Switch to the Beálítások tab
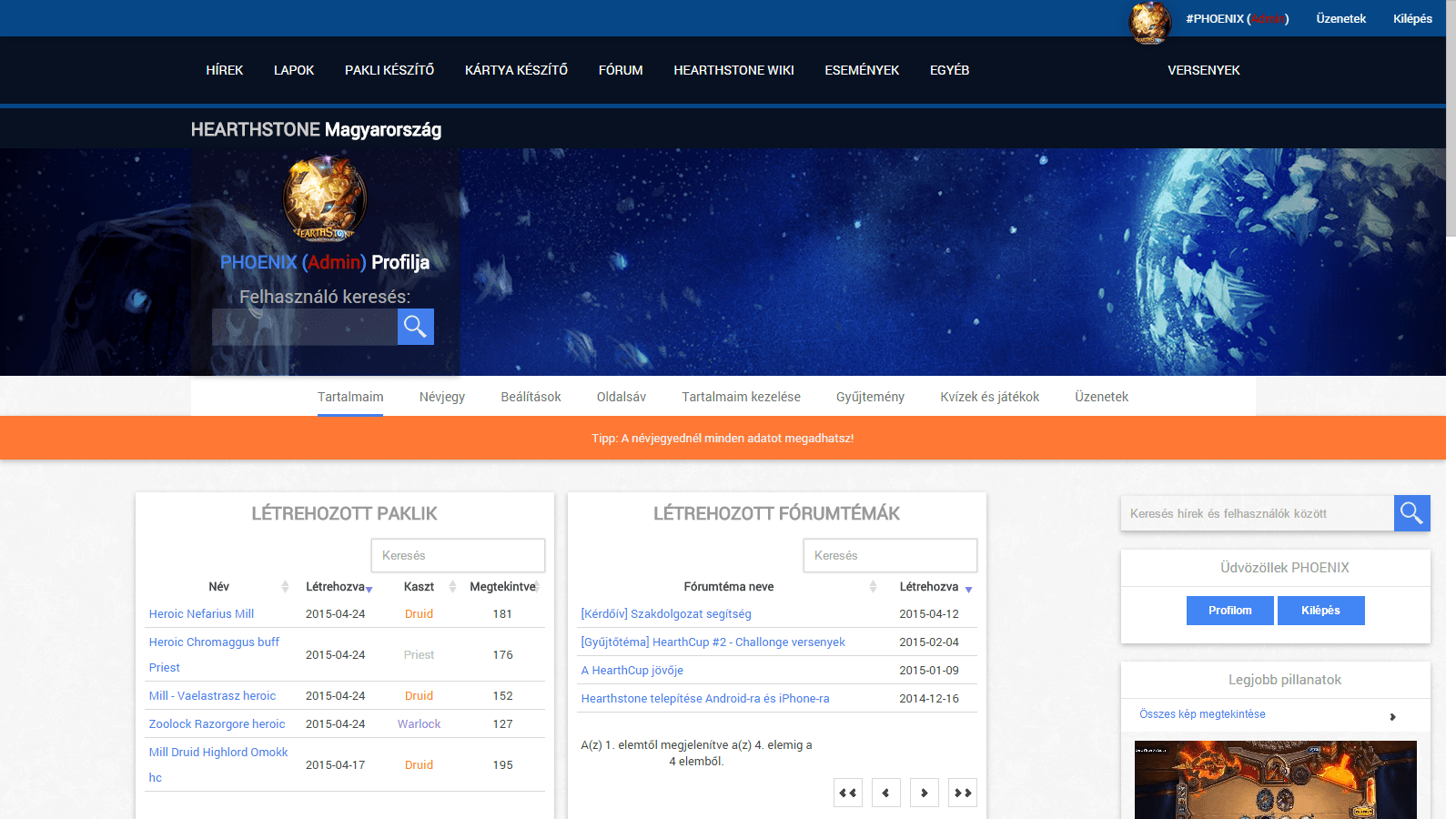The height and width of the screenshot is (819, 1456). 531,397
